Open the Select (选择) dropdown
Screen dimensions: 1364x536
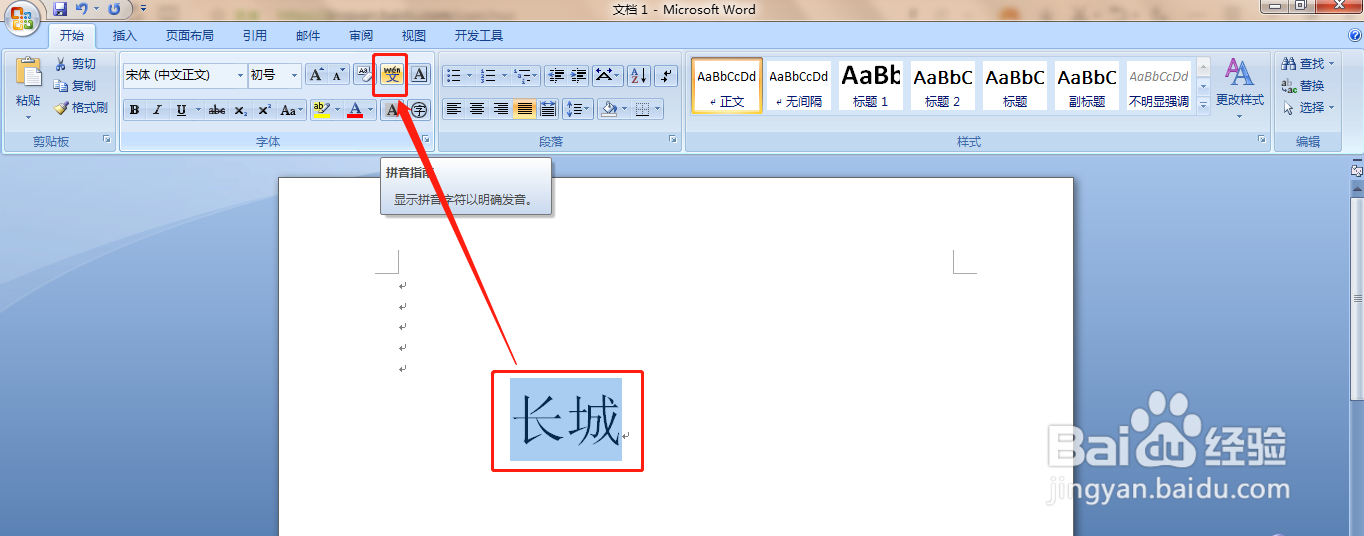click(1308, 108)
